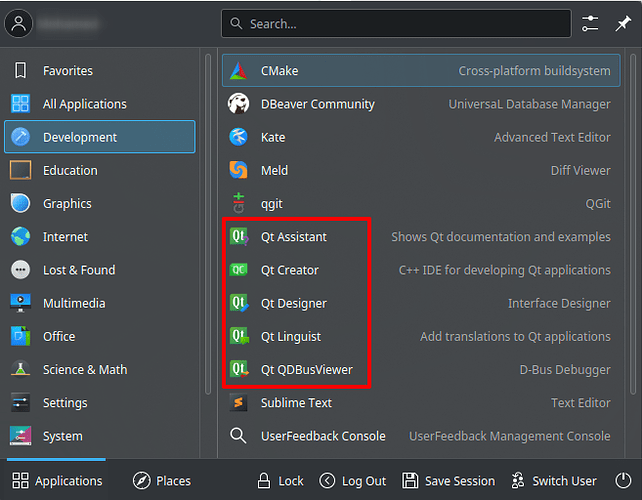642x500 pixels.
Task: Open the Settings category
Action: pyautogui.click(x=99, y=403)
